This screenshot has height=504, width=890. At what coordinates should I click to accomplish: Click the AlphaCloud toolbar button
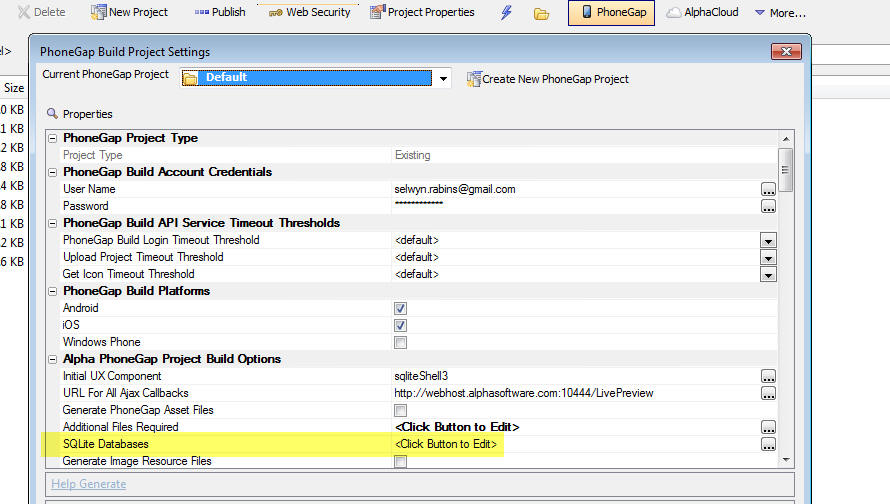pyautogui.click(x=703, y=12)
